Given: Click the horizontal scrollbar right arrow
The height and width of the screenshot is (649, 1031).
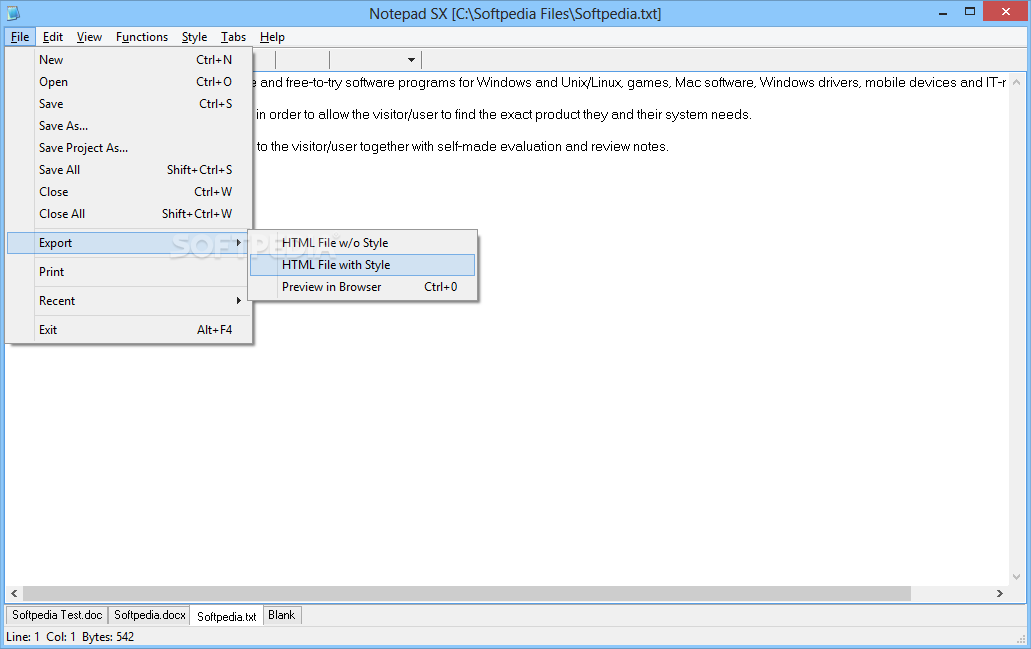Looking at the screenshot, I should click(1000, 594).
